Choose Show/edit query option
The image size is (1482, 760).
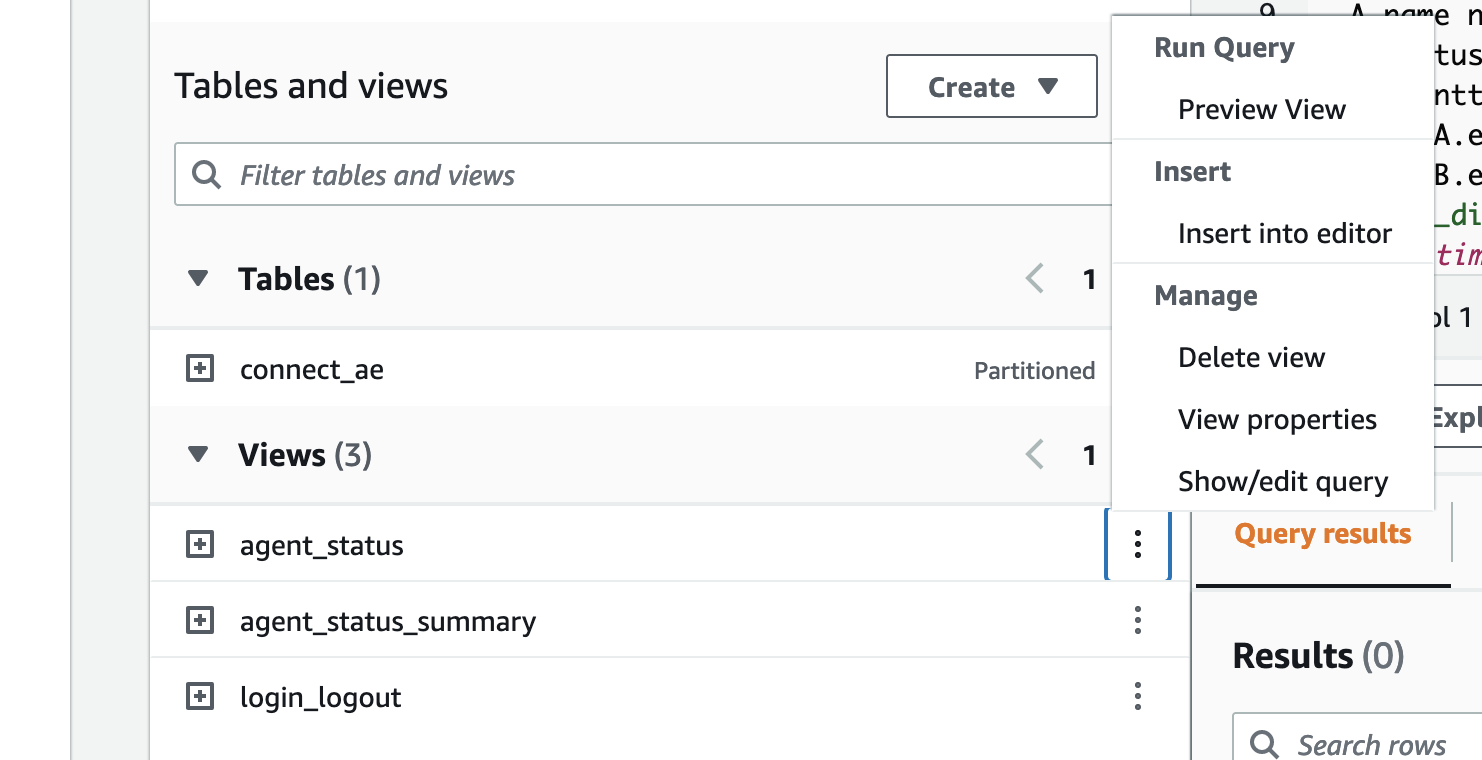[1283, 482]
